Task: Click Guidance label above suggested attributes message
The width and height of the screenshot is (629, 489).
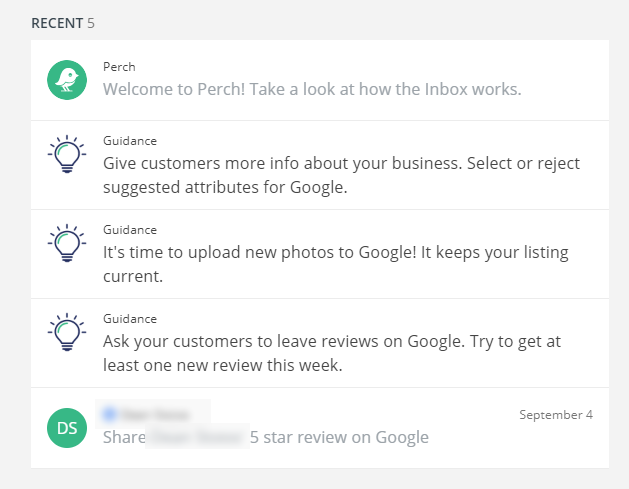Action: click(x=130, y=141)
